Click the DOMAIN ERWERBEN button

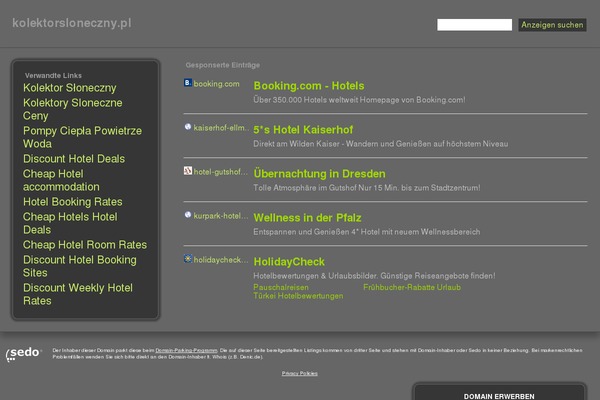(x=499, y=394)
